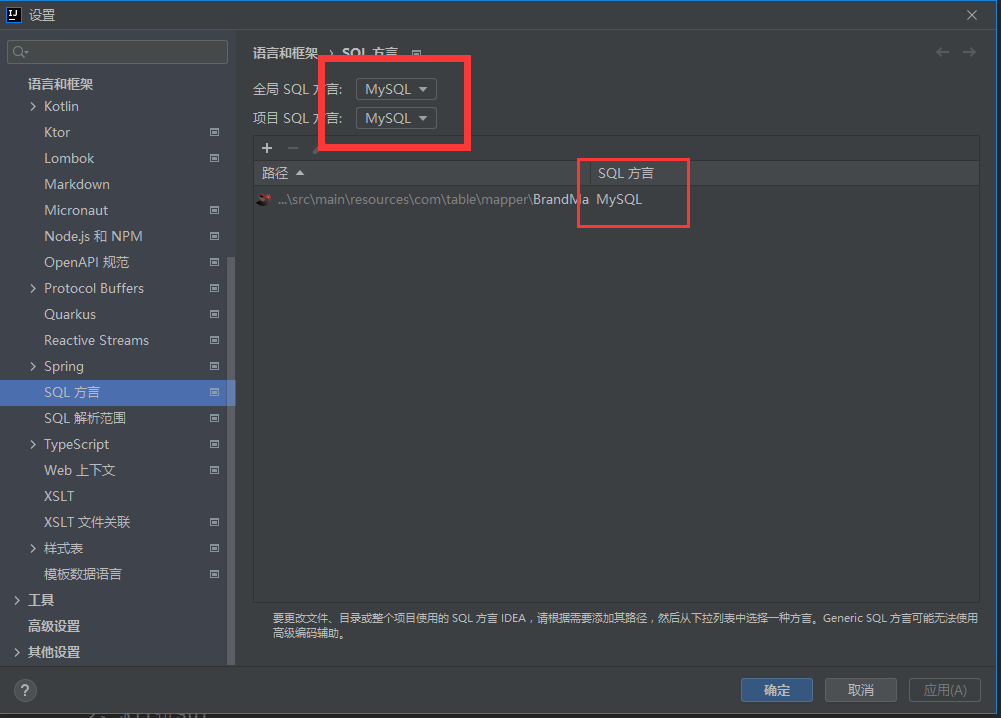This screenshot has height=718, width=1001.
Task: Sort the table by 路径 column header
Action: 421,173
